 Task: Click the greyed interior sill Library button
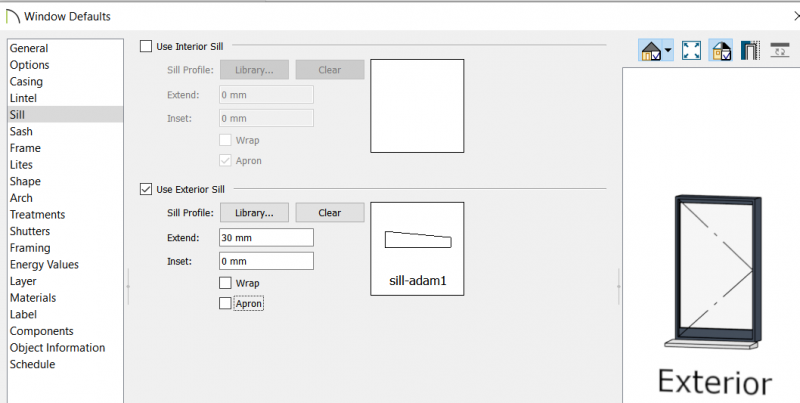(x=254, y=70)
